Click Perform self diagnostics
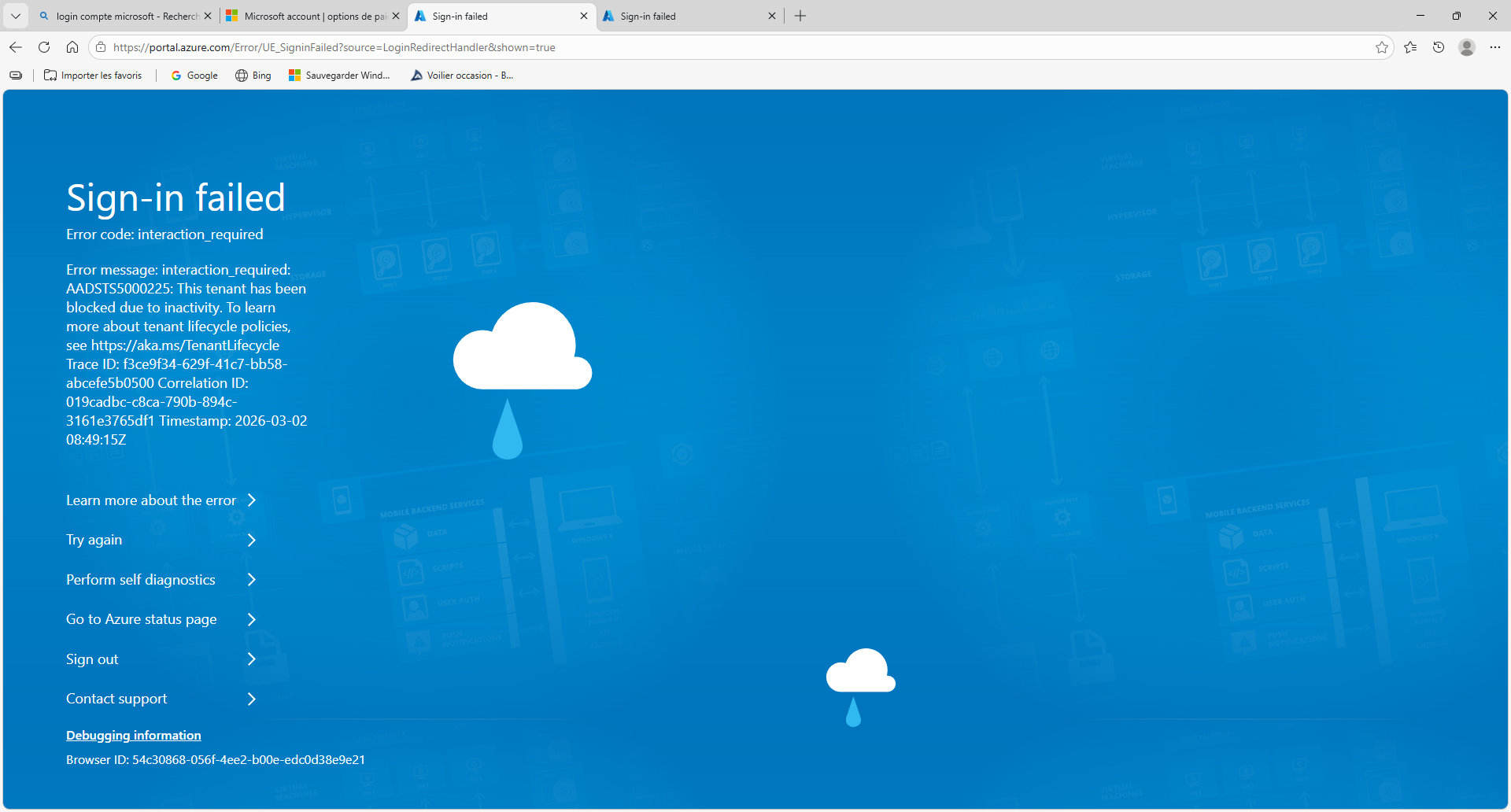This screenshot has height=812, width=1511. click(141, 580)
